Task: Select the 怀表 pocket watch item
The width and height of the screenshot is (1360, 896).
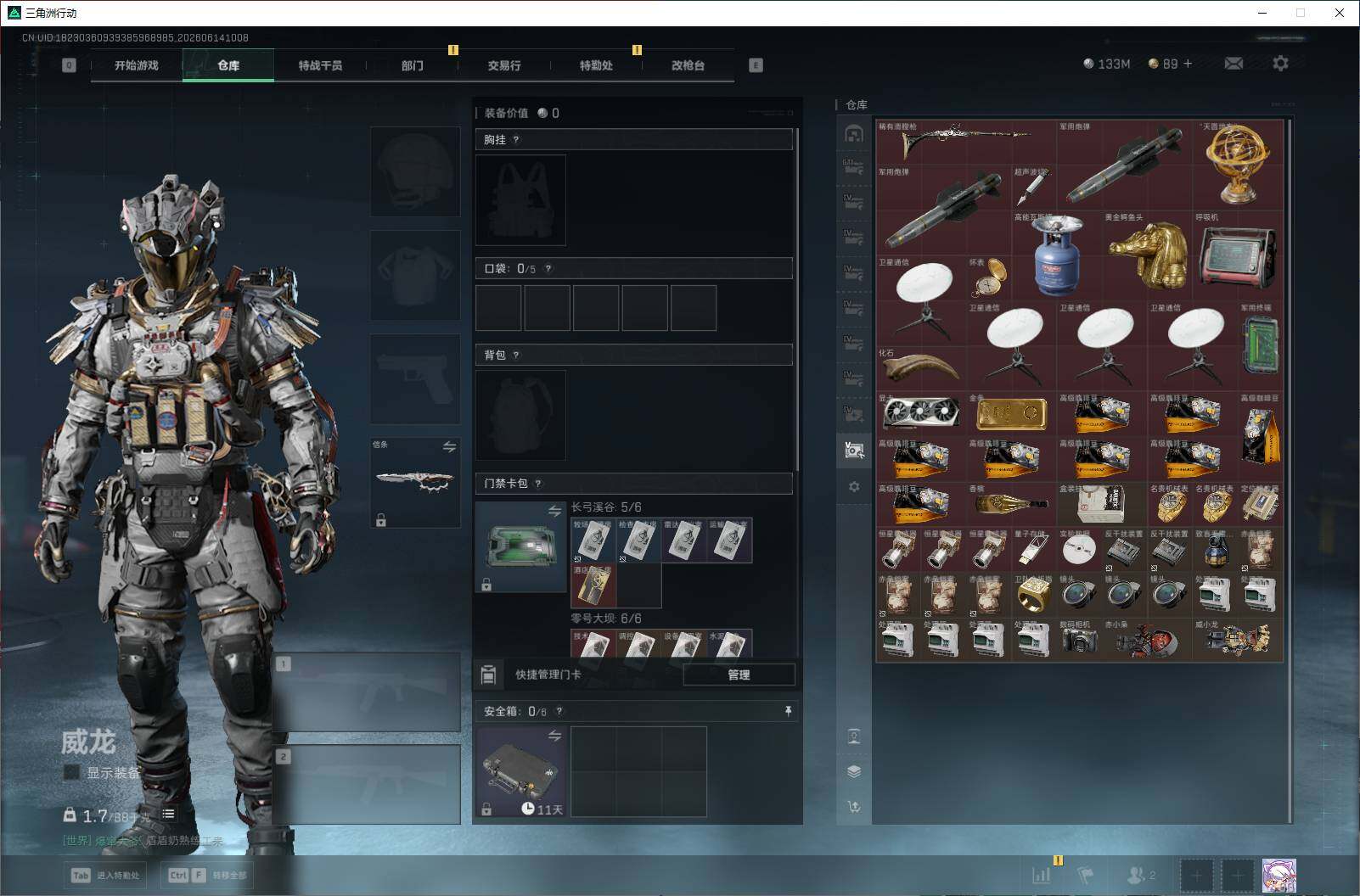Action: click(989, 278)
